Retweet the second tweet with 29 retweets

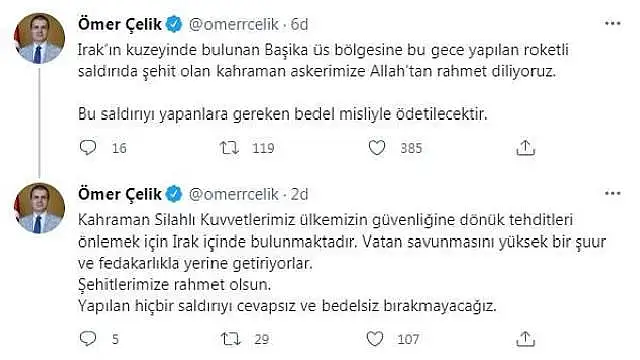pos(231,339)
